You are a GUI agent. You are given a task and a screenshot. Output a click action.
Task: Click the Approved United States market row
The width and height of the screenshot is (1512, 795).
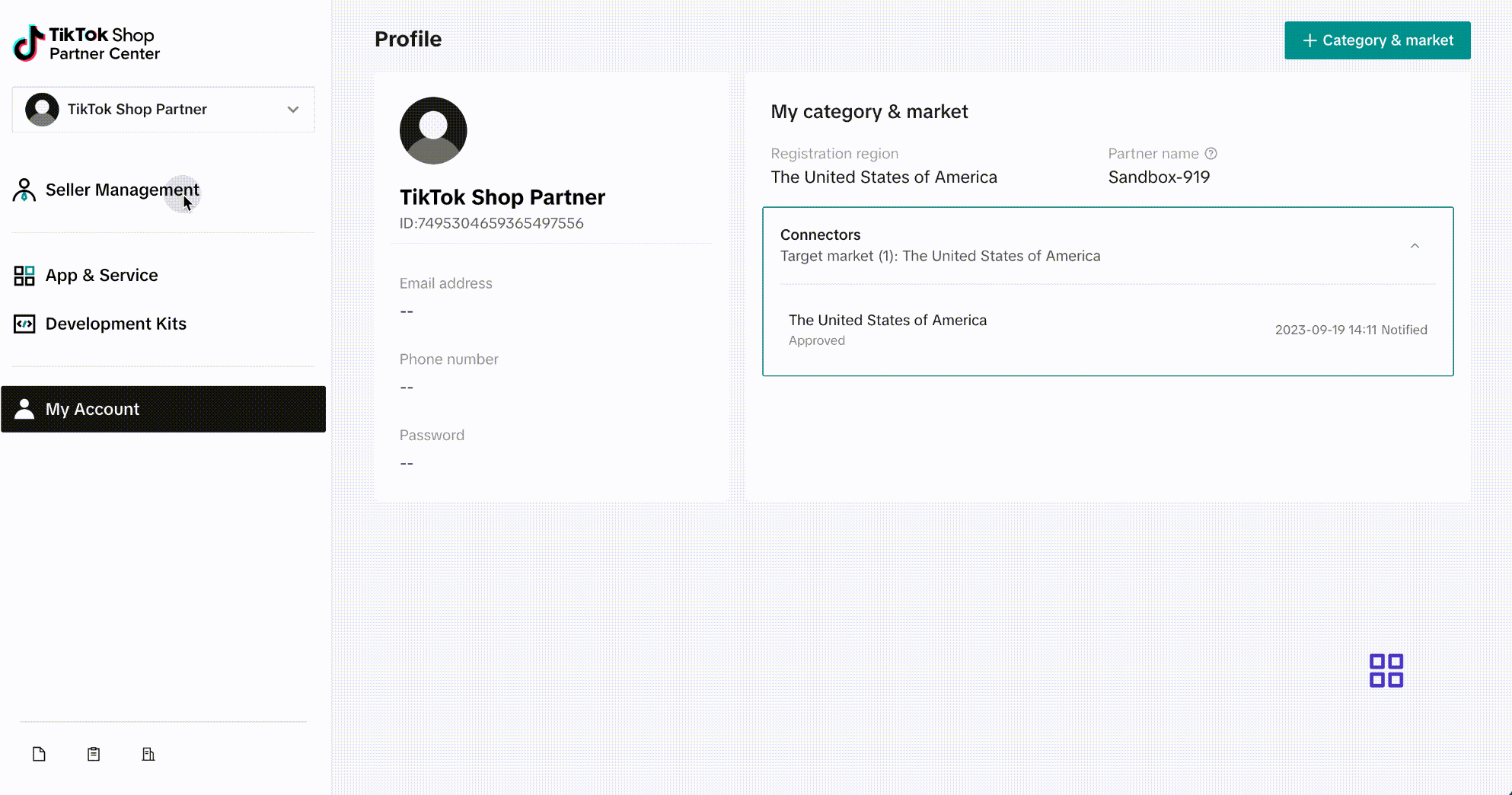pos(1108,330)
